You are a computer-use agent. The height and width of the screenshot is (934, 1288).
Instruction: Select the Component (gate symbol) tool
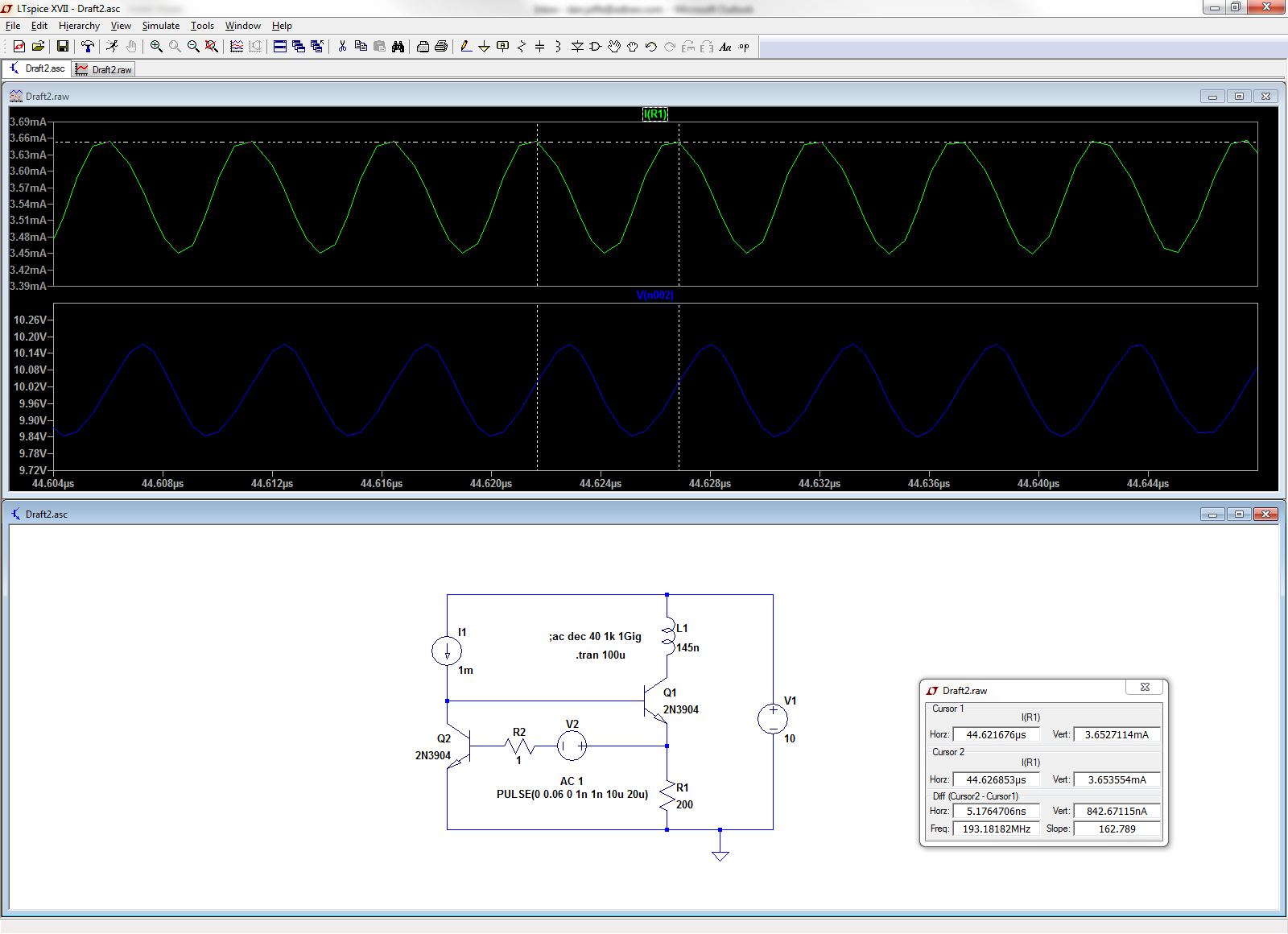click(596, 47)
